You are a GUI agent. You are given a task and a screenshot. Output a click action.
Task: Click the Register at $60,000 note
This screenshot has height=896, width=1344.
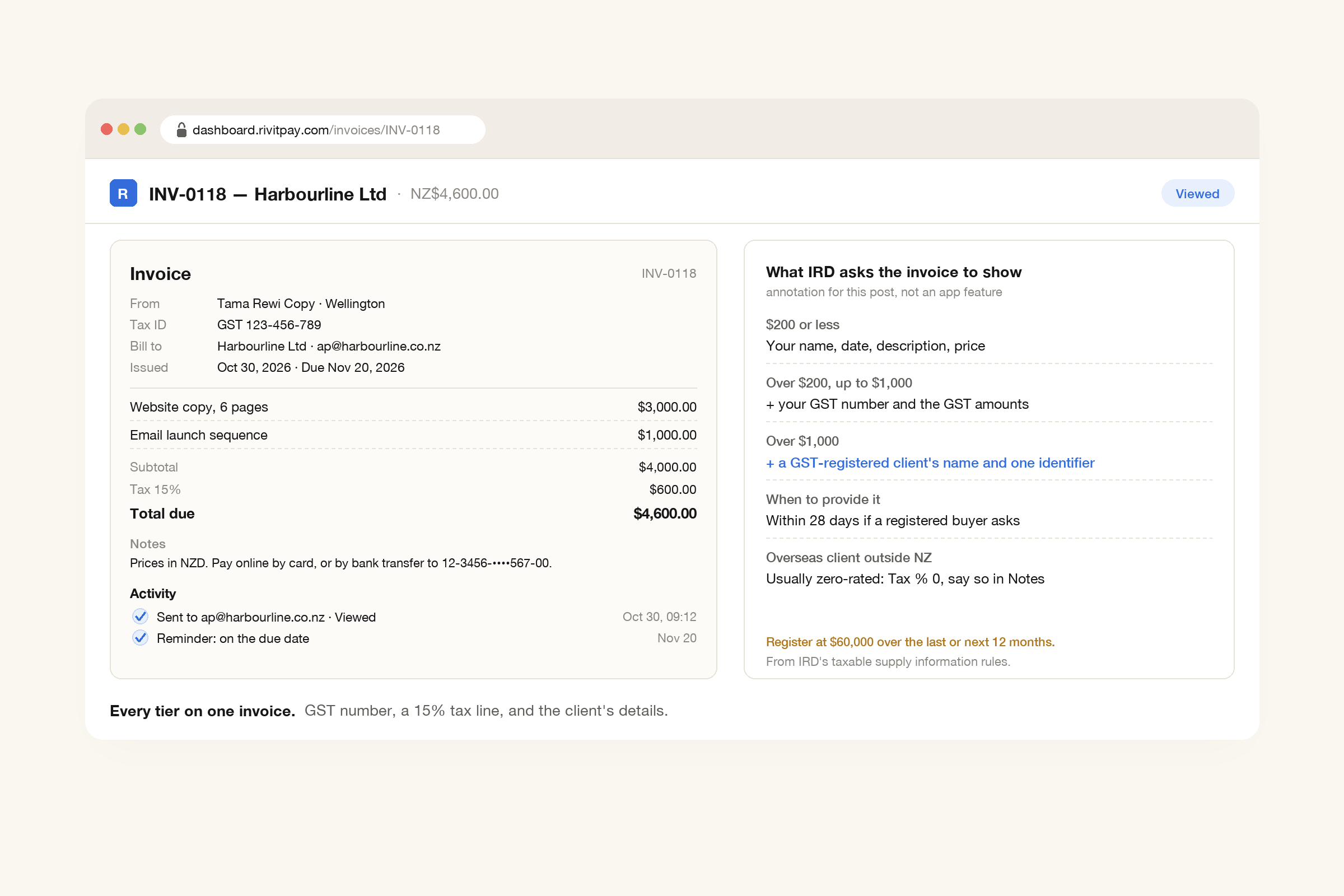tap(909, 642)
